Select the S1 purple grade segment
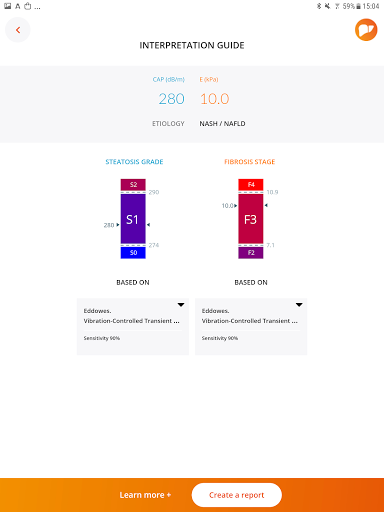The width and height of the screenshot is (384, 512). tap(133, 219)
